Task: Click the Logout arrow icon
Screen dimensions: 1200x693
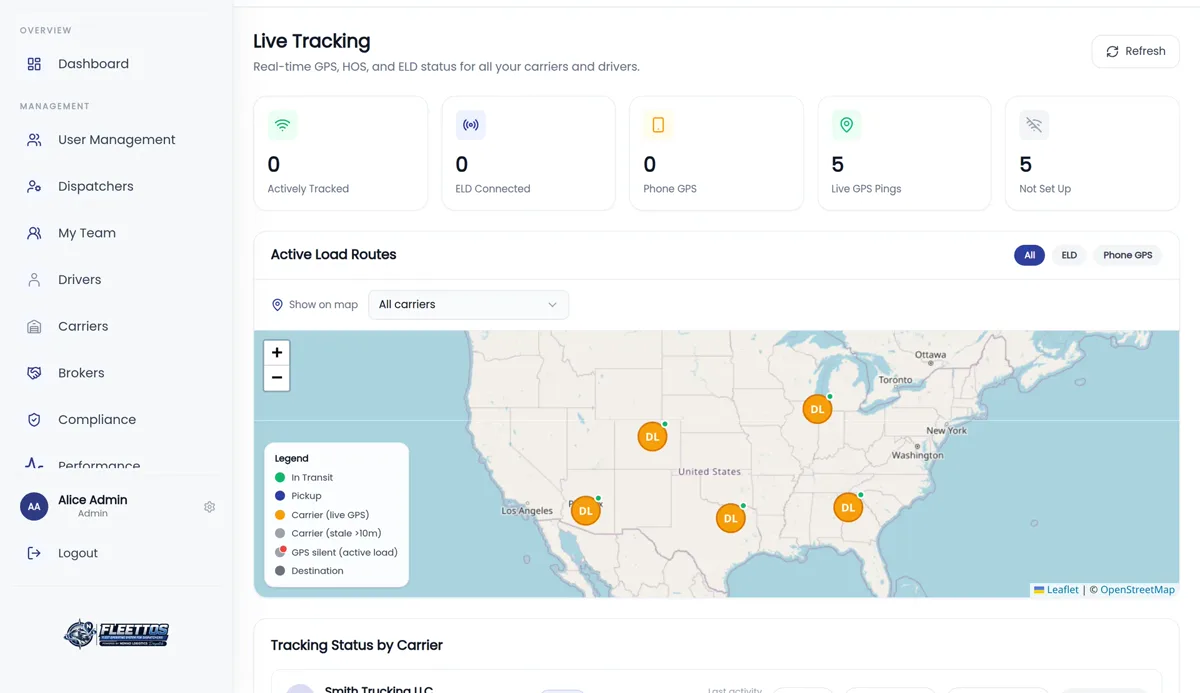Action: click(34, 553)
